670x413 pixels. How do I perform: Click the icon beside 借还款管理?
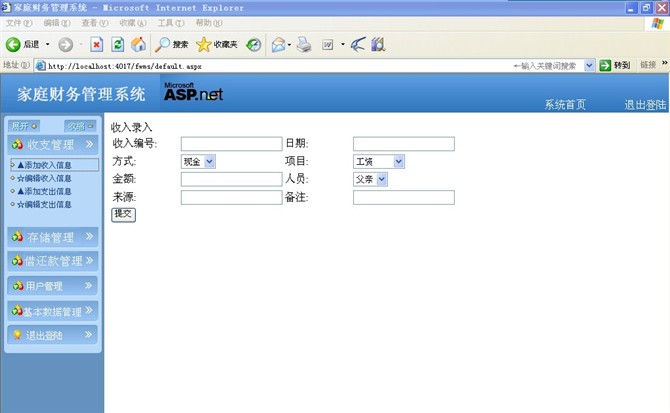[17, 261]
